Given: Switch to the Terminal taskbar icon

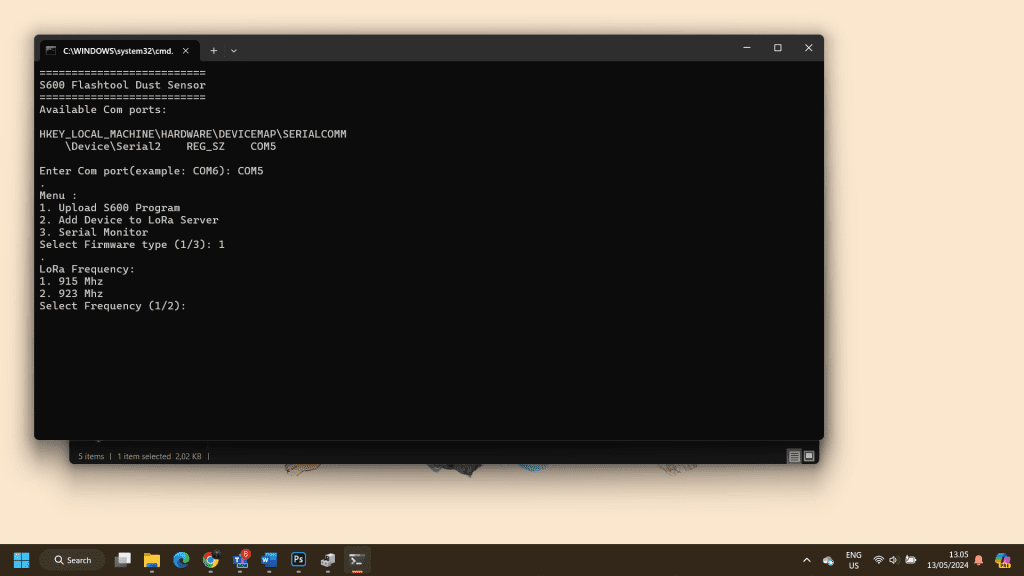Looking at the screenshot, I should [x=357, y=560].
